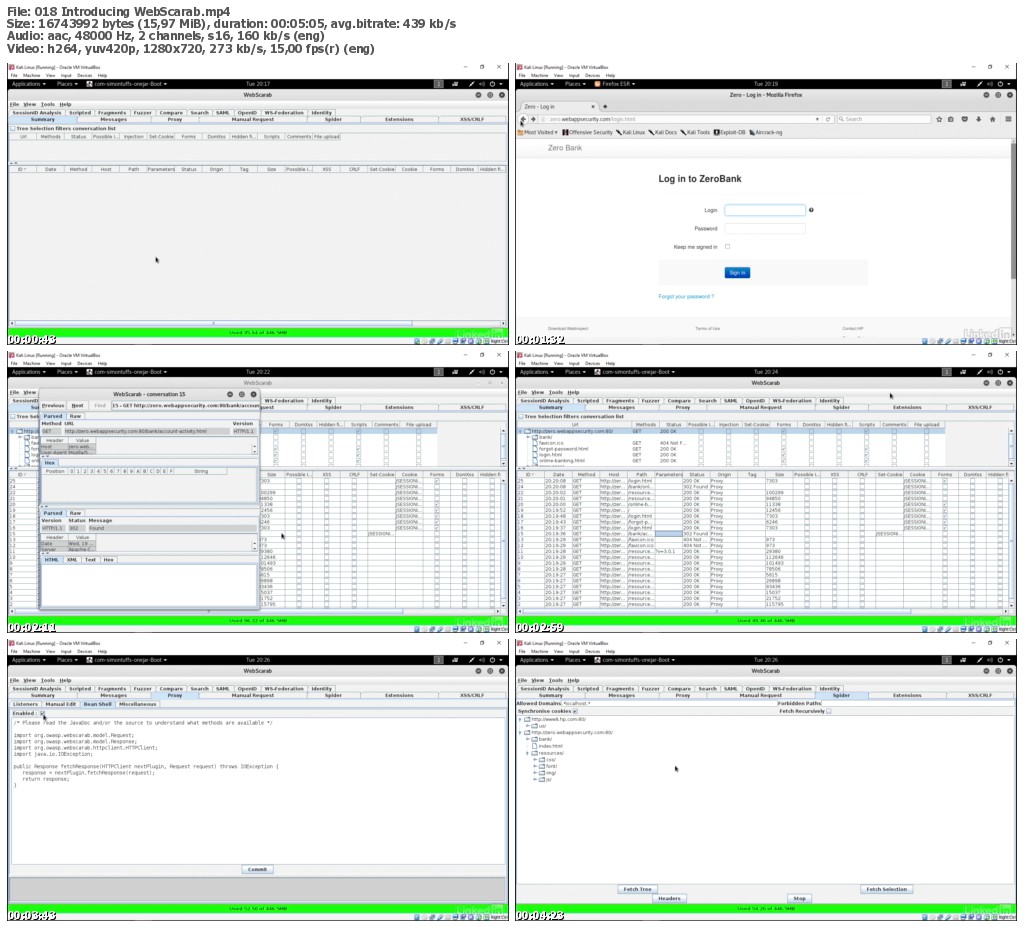1024x927 pixels.
Task: In the 00:04:23 frame, toggle 'Synchronise cookies'
Action: pos(575,711)
